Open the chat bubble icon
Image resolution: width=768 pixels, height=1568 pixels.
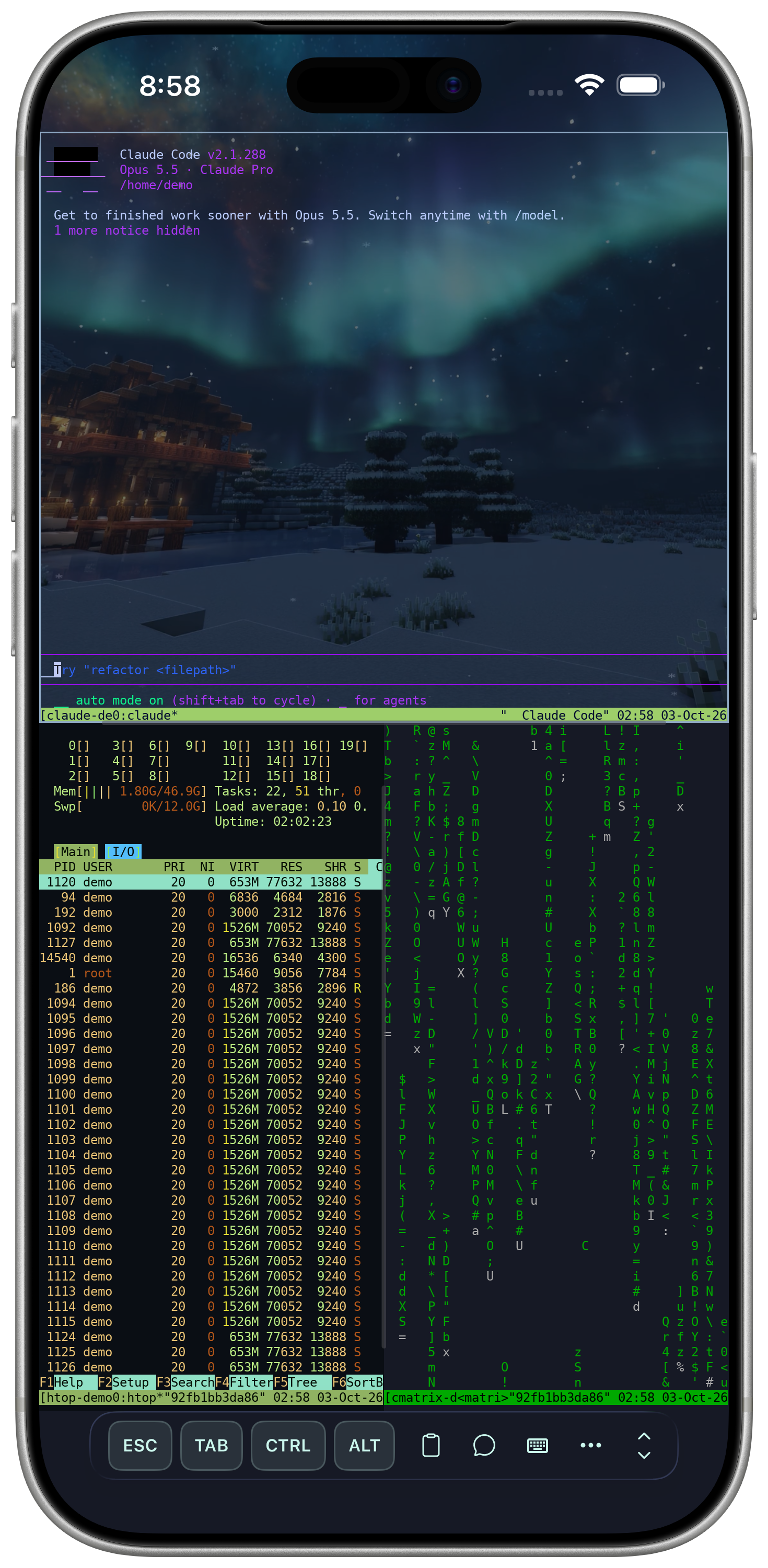[484, 1445]
